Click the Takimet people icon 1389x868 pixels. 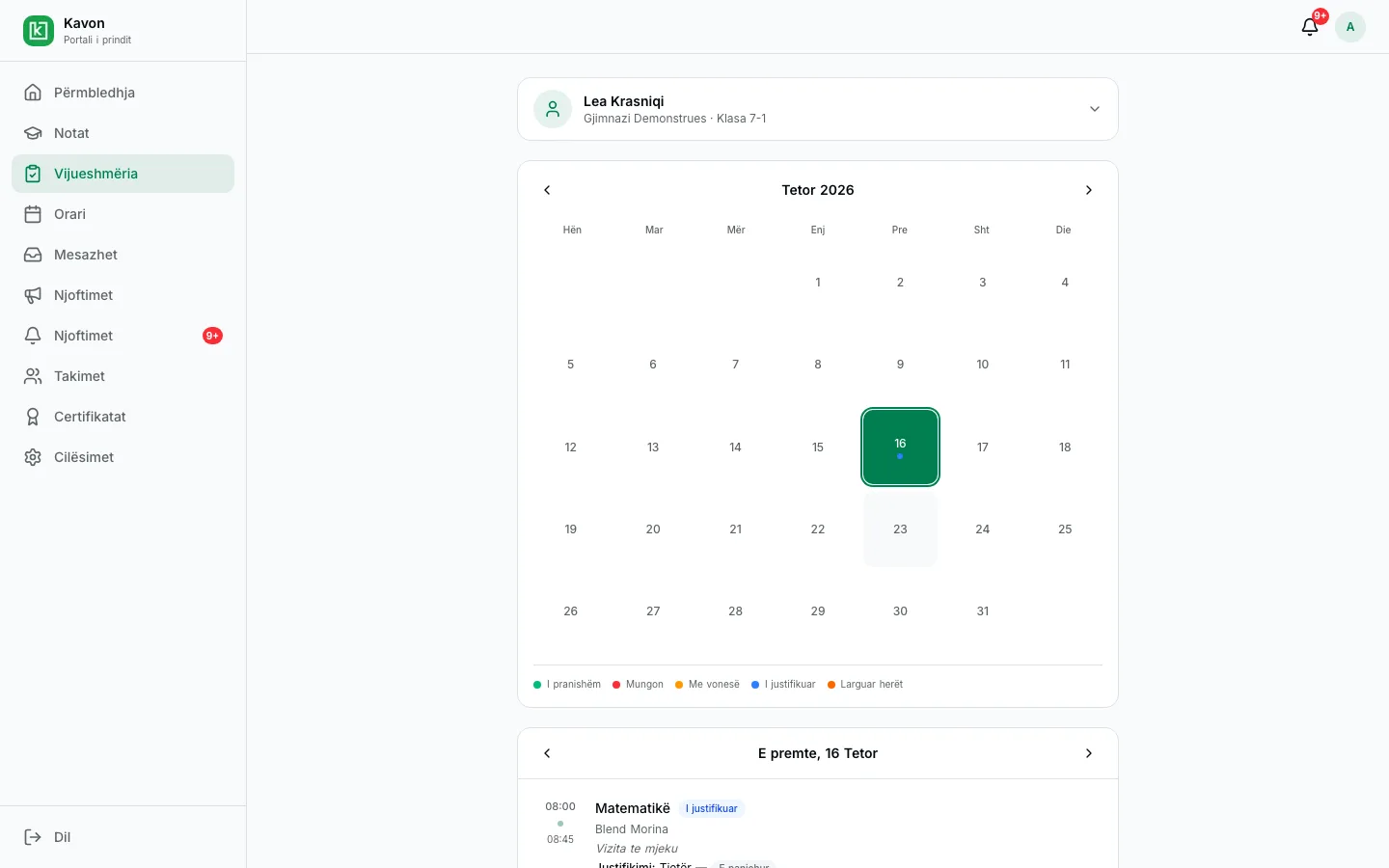click(x=33, y=376)
